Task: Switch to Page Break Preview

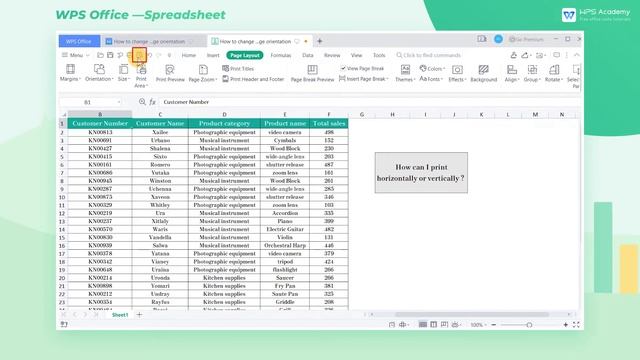Action: [312, 73]
